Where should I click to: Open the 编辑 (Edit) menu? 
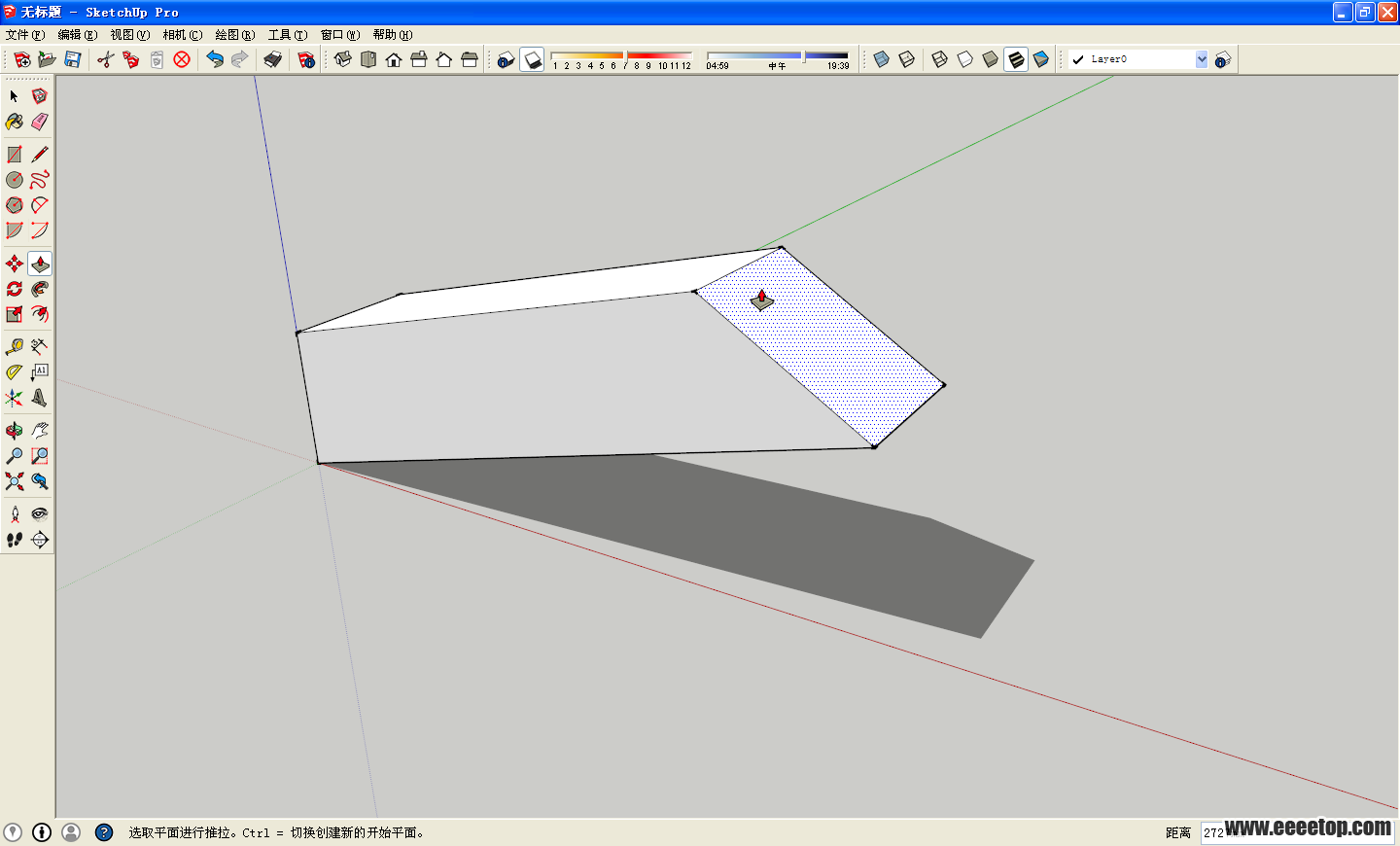(78, 35)
